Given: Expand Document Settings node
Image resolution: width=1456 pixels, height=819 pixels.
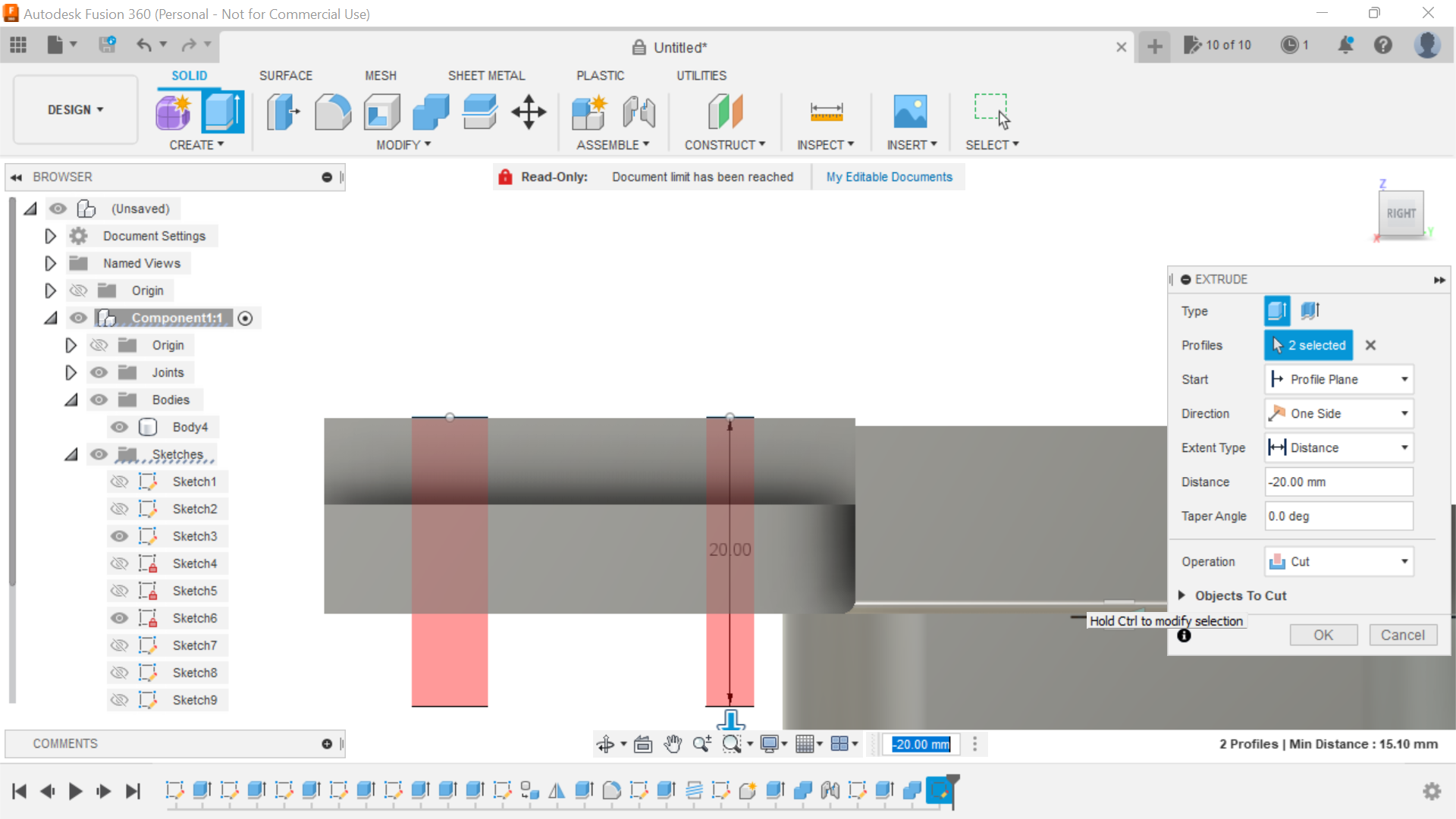Looking at the screenshot, I should (x=50, y=236).
